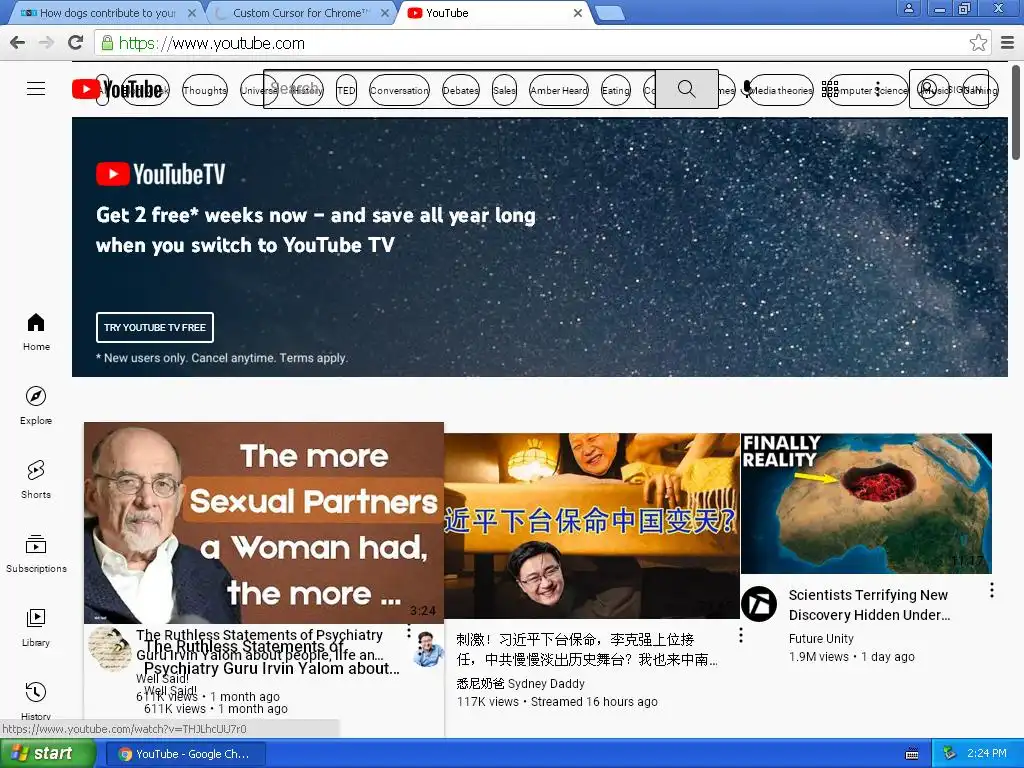
Task: Open Explore in sidebar
Action: (x=36, y=406)
